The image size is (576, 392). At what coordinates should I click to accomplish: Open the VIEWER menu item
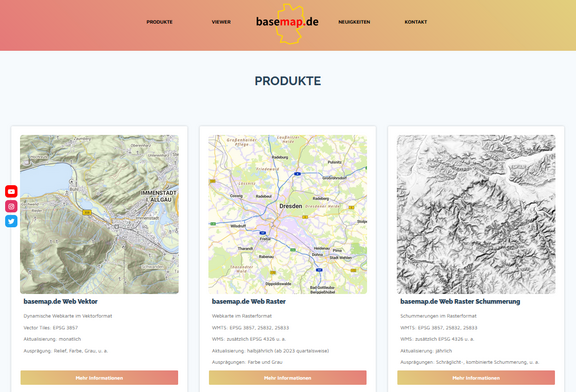click(221, 22)
